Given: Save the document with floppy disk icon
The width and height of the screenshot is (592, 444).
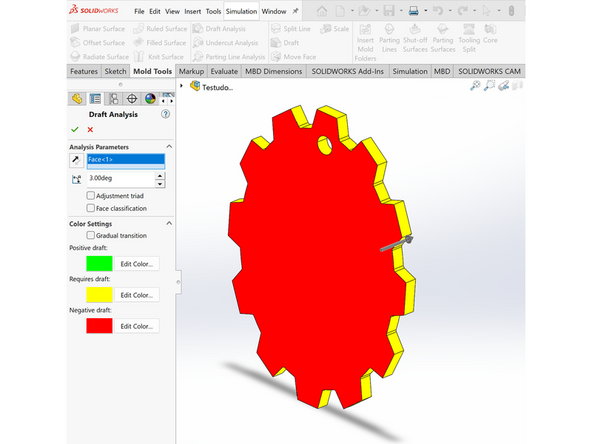Looking at the screenshot, I should pos(389,11).
